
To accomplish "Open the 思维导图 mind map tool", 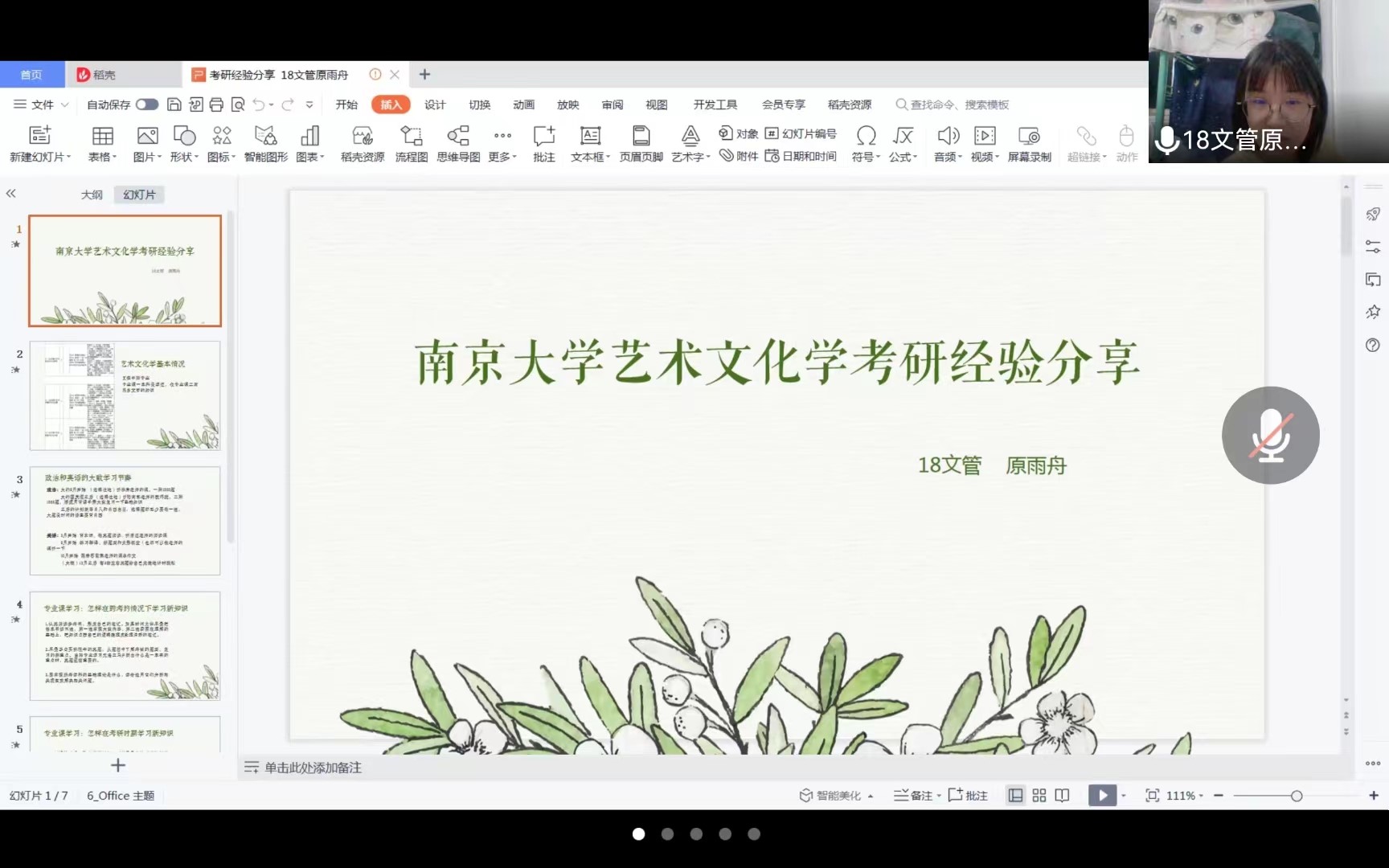I will click(x=458, y=136).
